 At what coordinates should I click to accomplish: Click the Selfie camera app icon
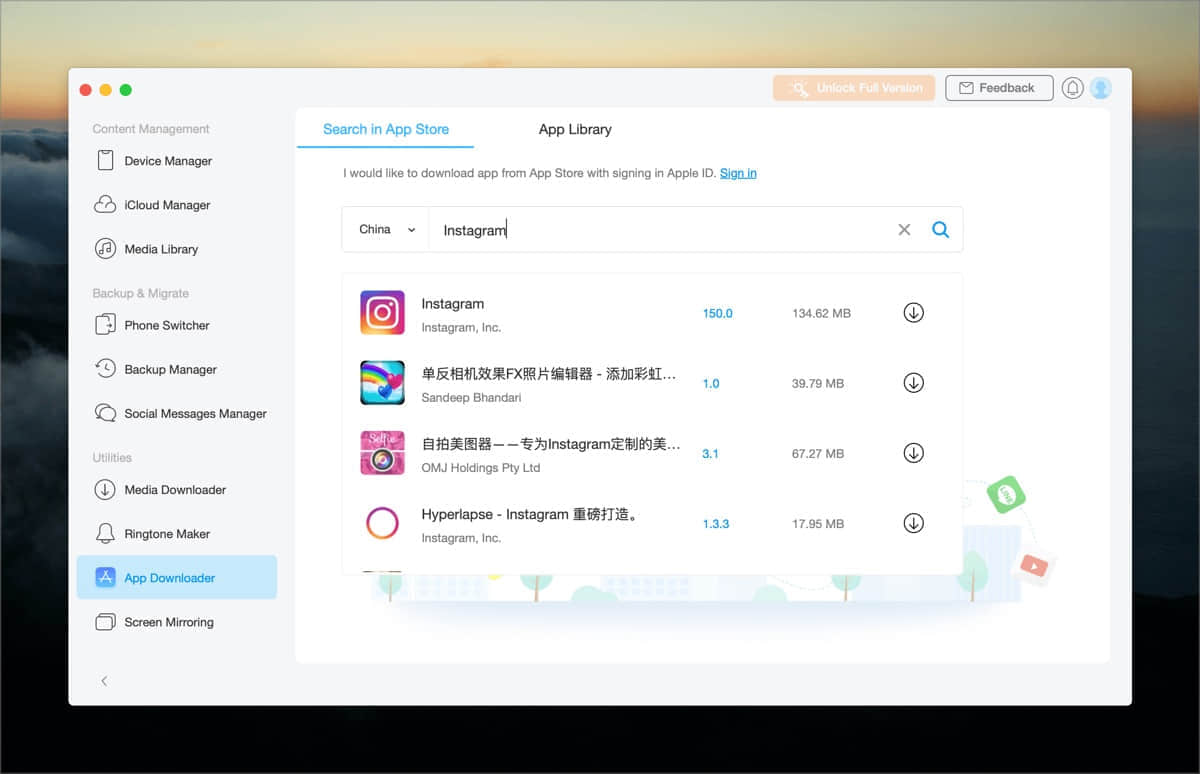coord(382,453)
